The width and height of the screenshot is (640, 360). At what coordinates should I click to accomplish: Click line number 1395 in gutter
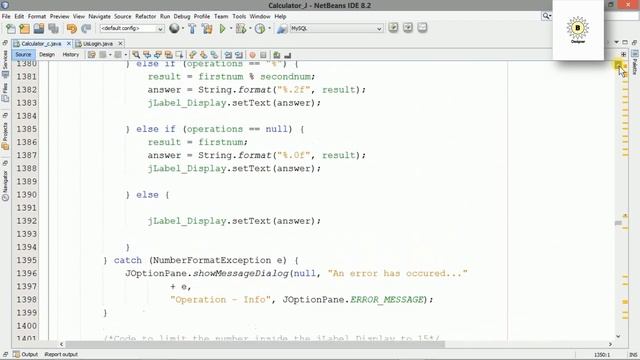click(x=27, y=260)
